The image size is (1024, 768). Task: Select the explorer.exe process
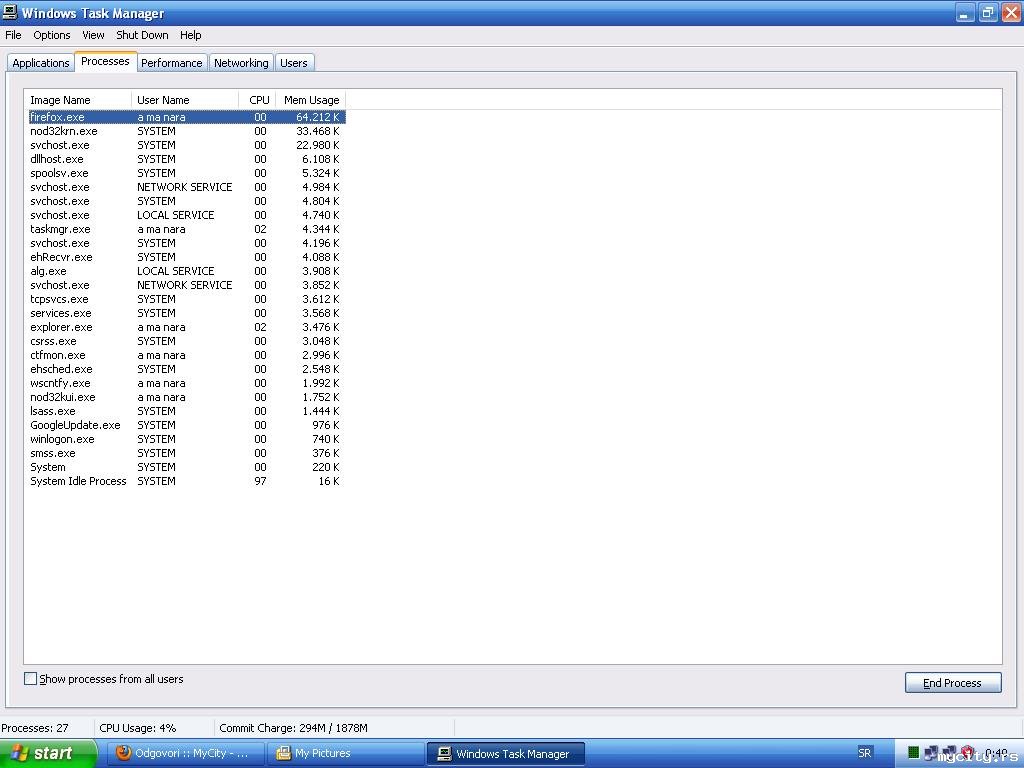pos(186,327)
